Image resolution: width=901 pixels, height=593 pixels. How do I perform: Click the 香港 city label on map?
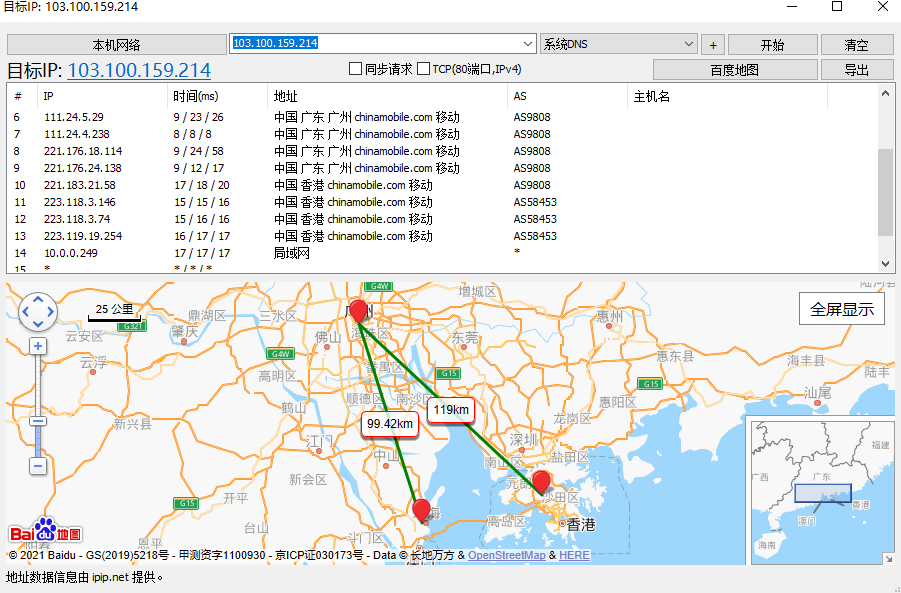[x=581, y=525]
